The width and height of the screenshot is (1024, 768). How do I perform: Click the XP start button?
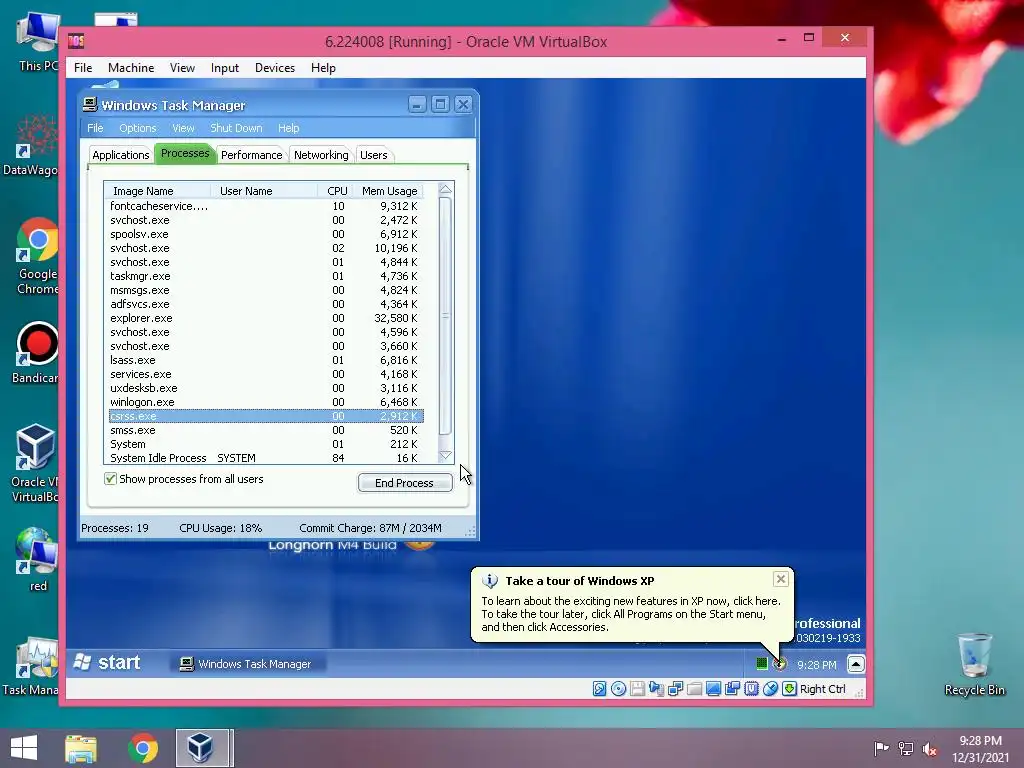108,663
